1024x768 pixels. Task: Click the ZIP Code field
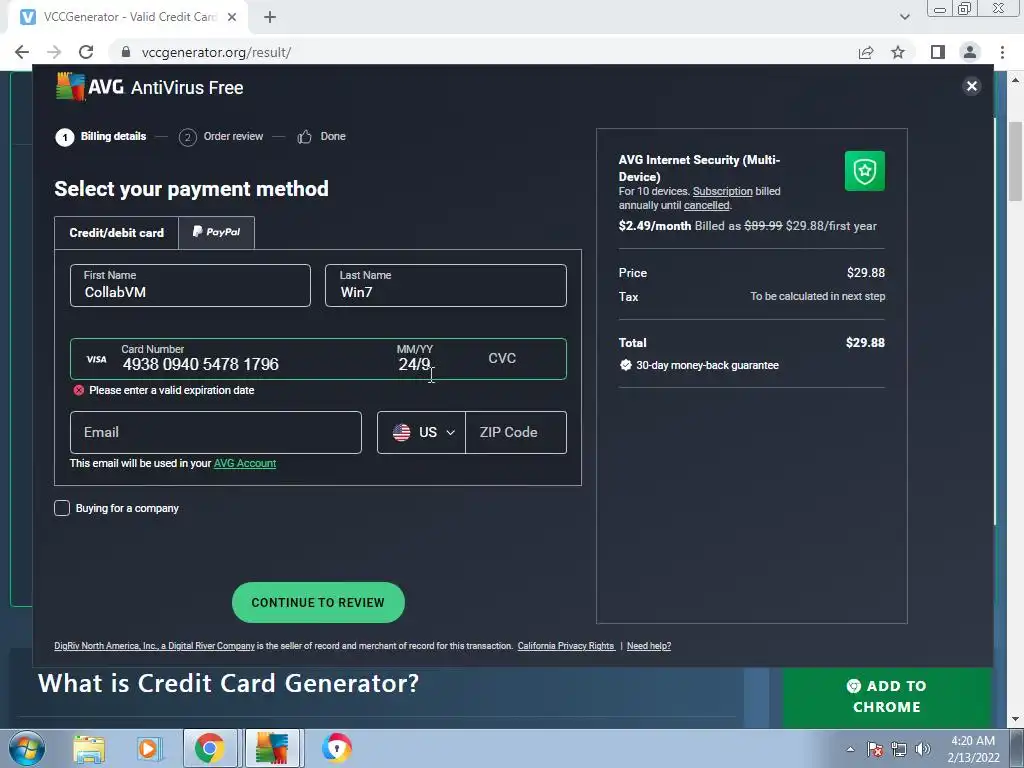click(x=516, y=432)
